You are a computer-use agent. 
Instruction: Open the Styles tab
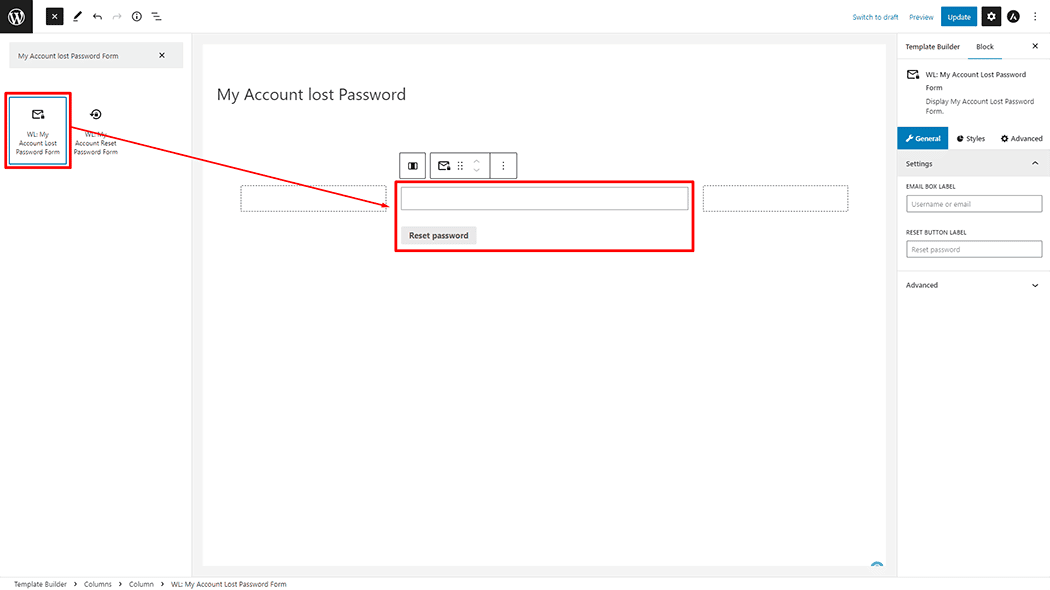(x=970, y=139)
